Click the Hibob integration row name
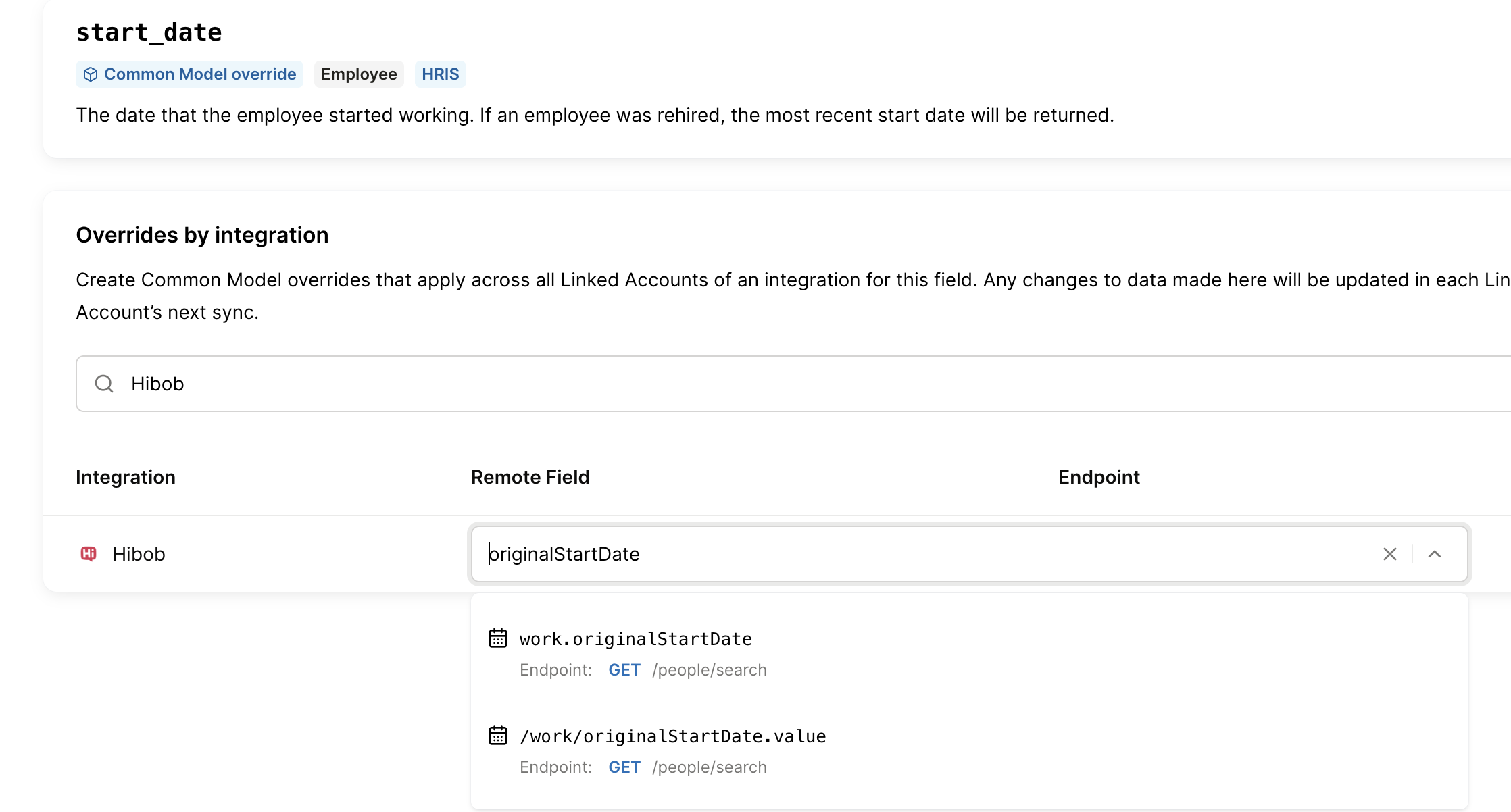This screenshot has width=1511, height=812. pos(139,554)
